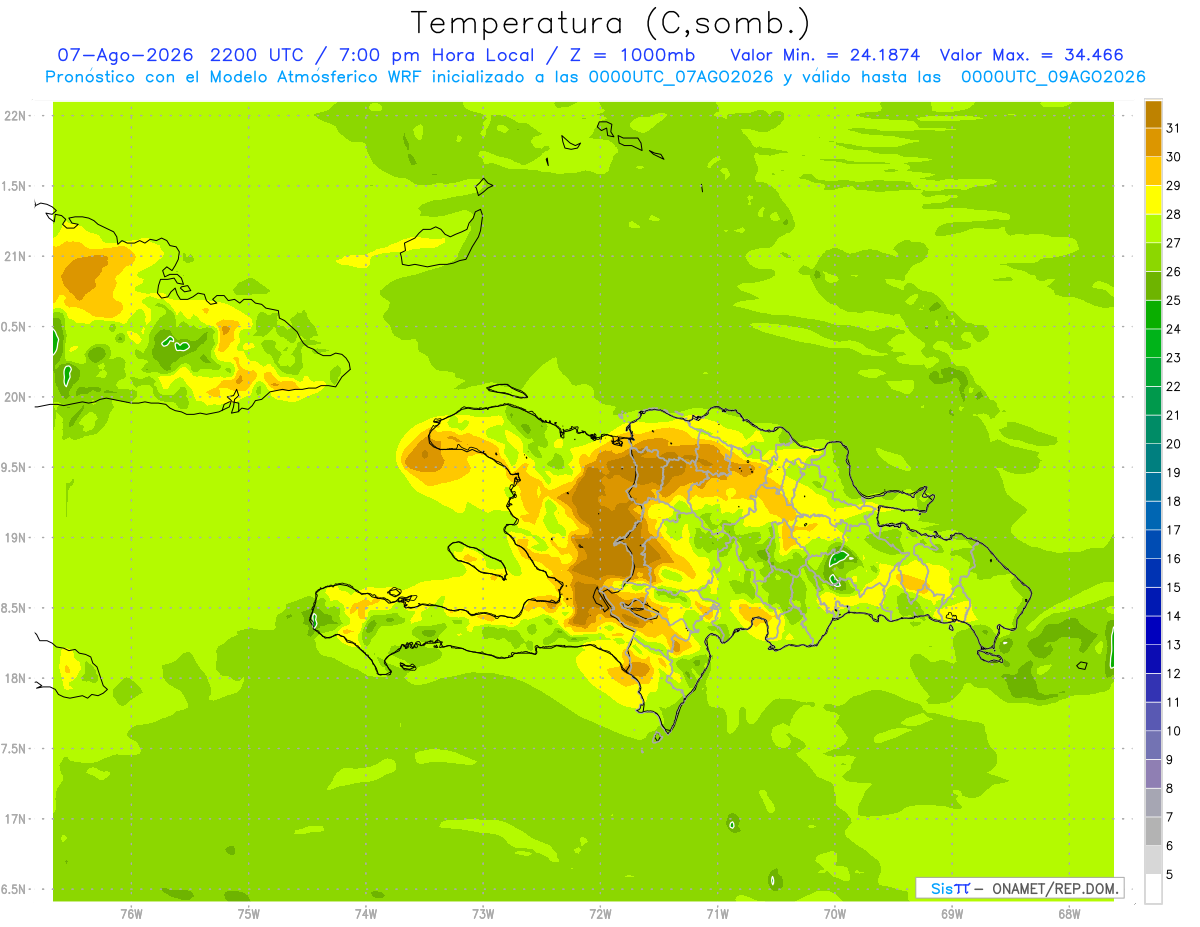Click the gray swatch between 6 and 7
This screenshot has width=1200, height=927.
click(1153, 831)
